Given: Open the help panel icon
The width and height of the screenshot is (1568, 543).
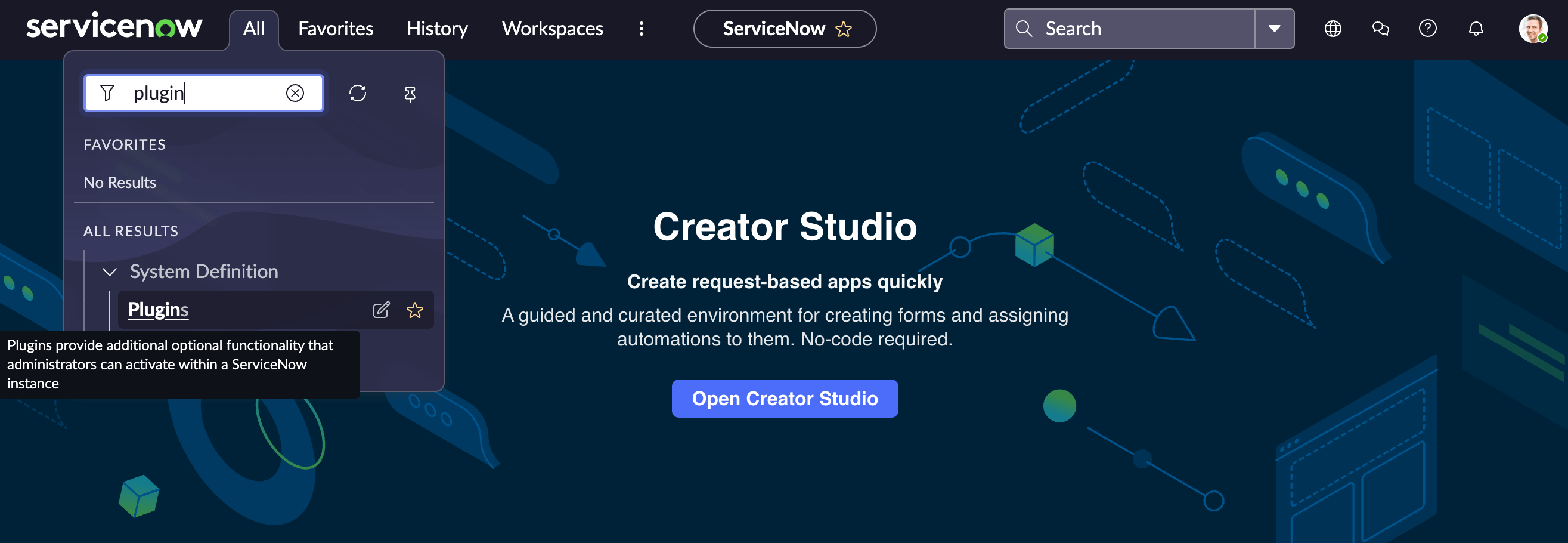Looking at the screenshot, I should [x=1427, y=29].
